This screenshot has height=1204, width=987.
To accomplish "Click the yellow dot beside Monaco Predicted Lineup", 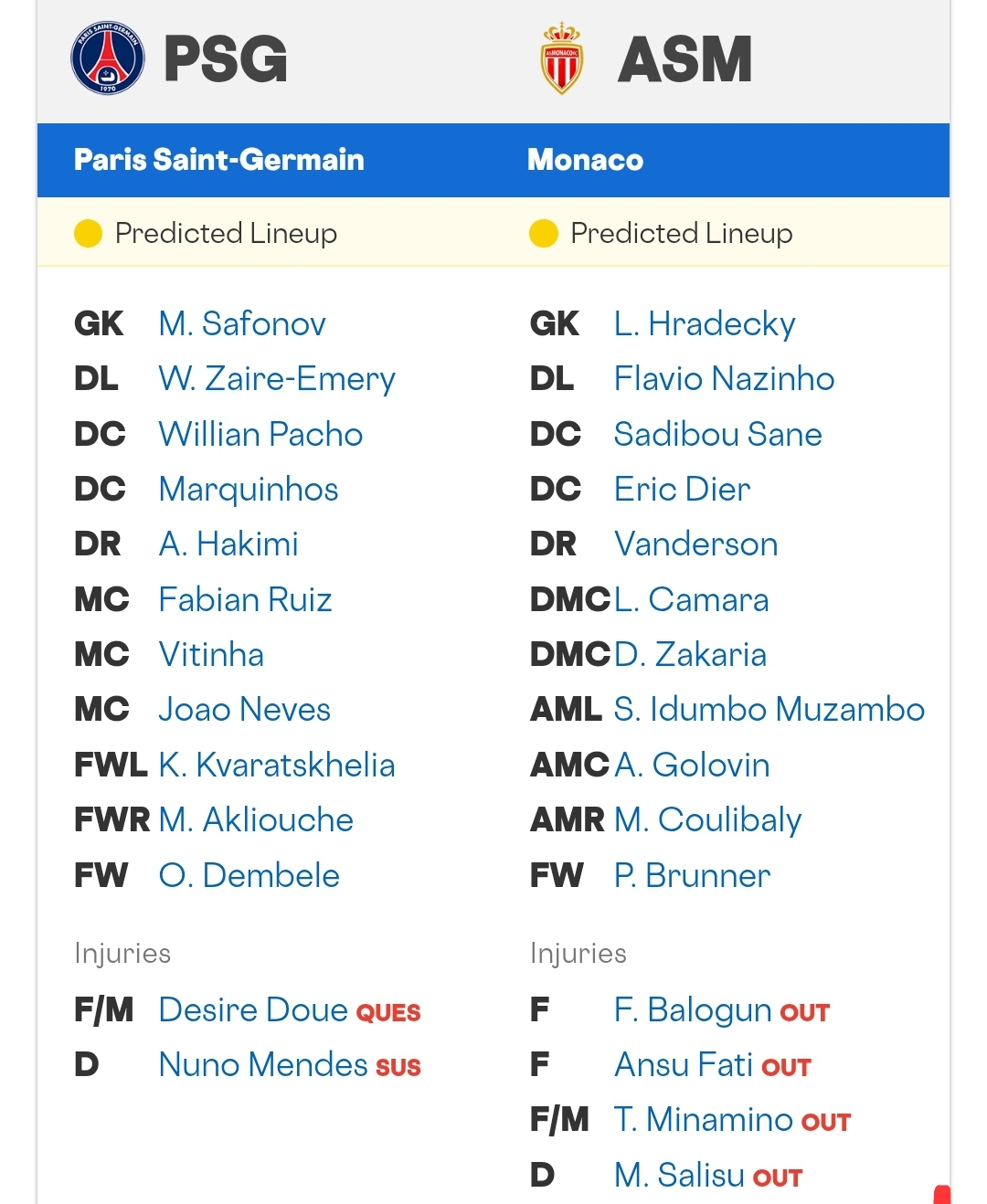I will pyautogui.click(x=543, y=234).
